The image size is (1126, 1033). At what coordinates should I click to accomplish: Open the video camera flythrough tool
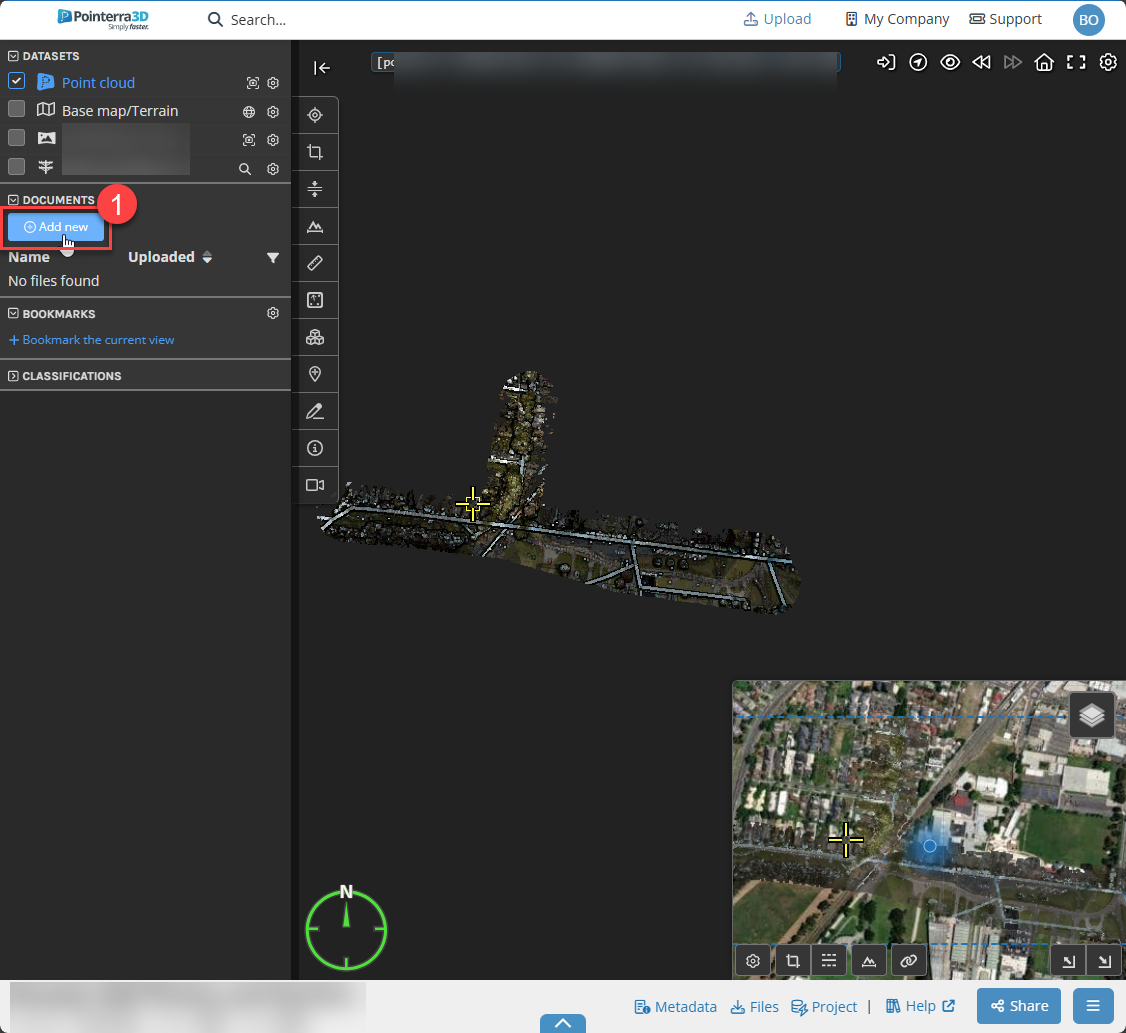click(x=315, y=485)
